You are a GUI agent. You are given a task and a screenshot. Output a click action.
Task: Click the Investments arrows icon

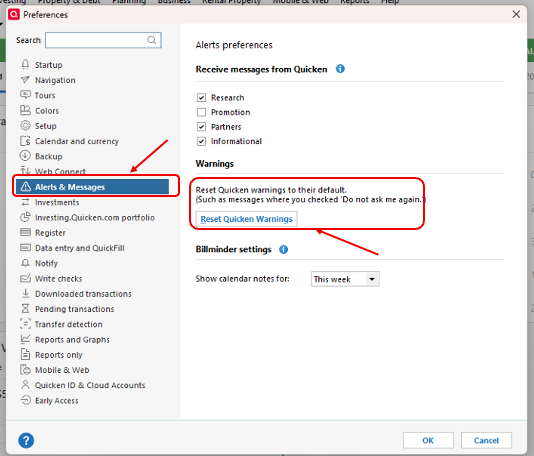click(25, 202)
